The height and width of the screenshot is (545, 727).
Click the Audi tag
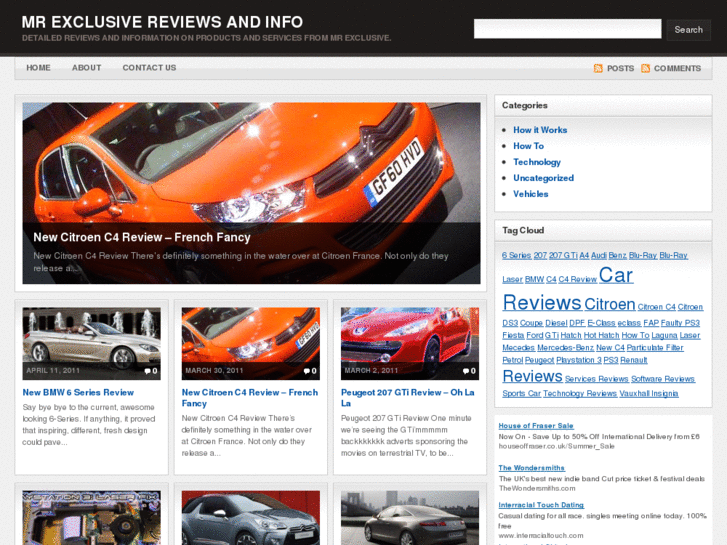coord(599,256)
